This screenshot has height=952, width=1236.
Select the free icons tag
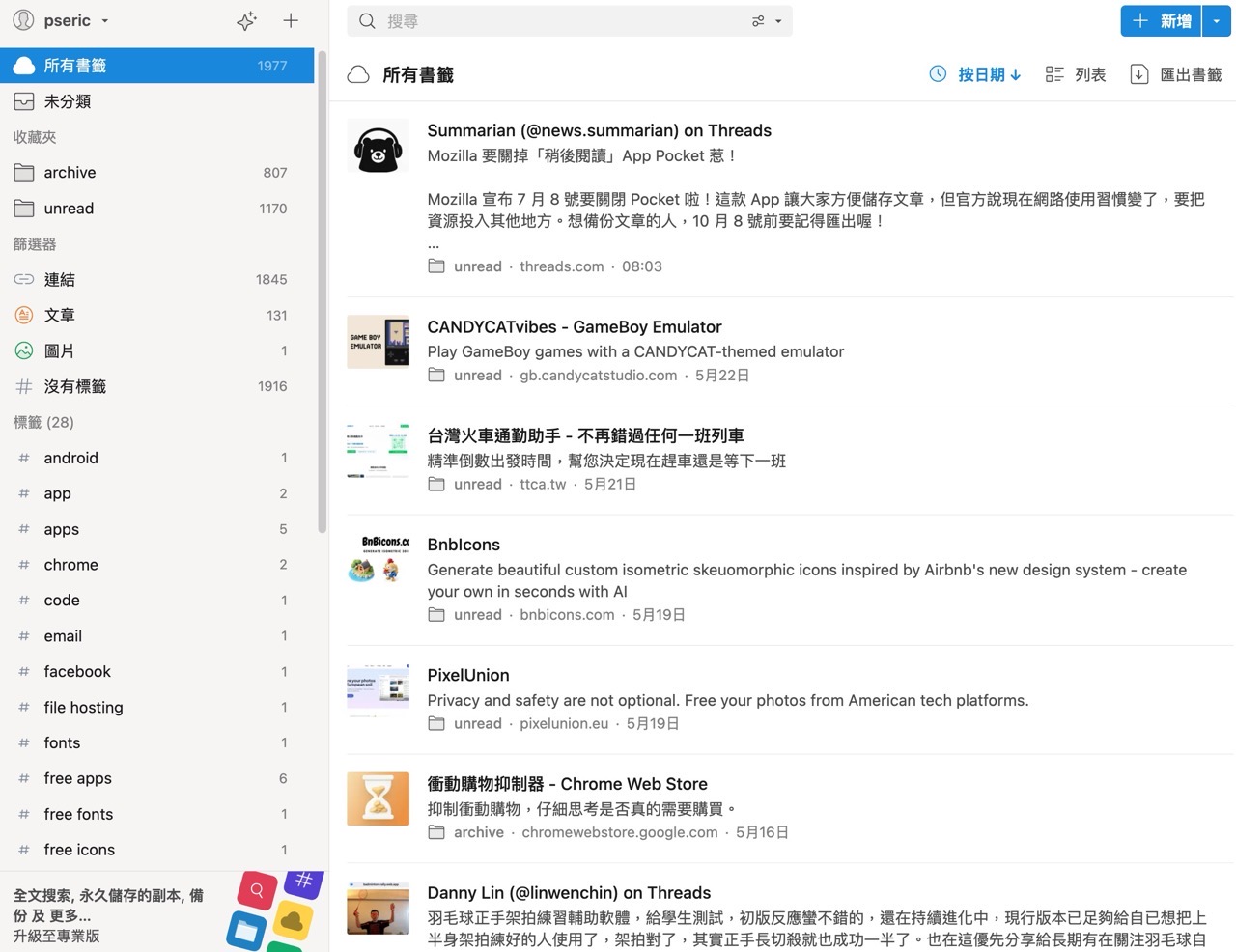[157, 850]
